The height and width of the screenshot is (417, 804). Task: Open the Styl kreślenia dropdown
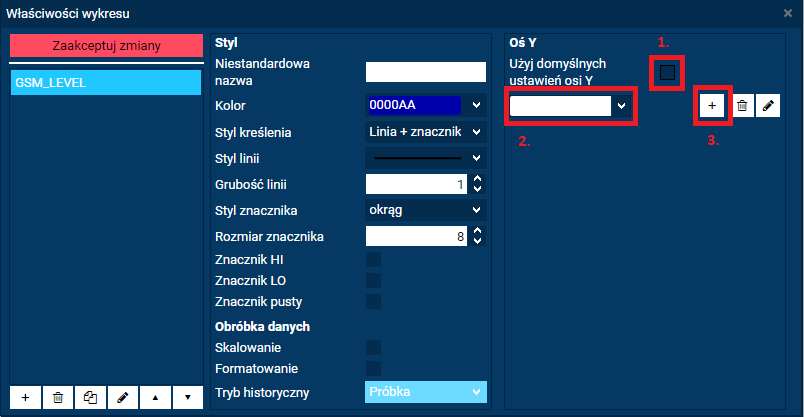425,132
